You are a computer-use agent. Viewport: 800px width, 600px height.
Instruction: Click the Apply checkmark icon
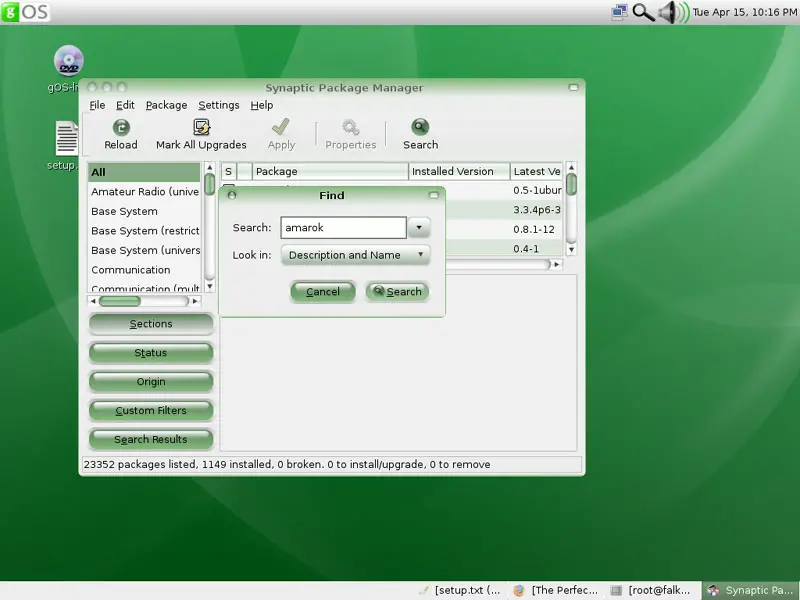point(281,128)
